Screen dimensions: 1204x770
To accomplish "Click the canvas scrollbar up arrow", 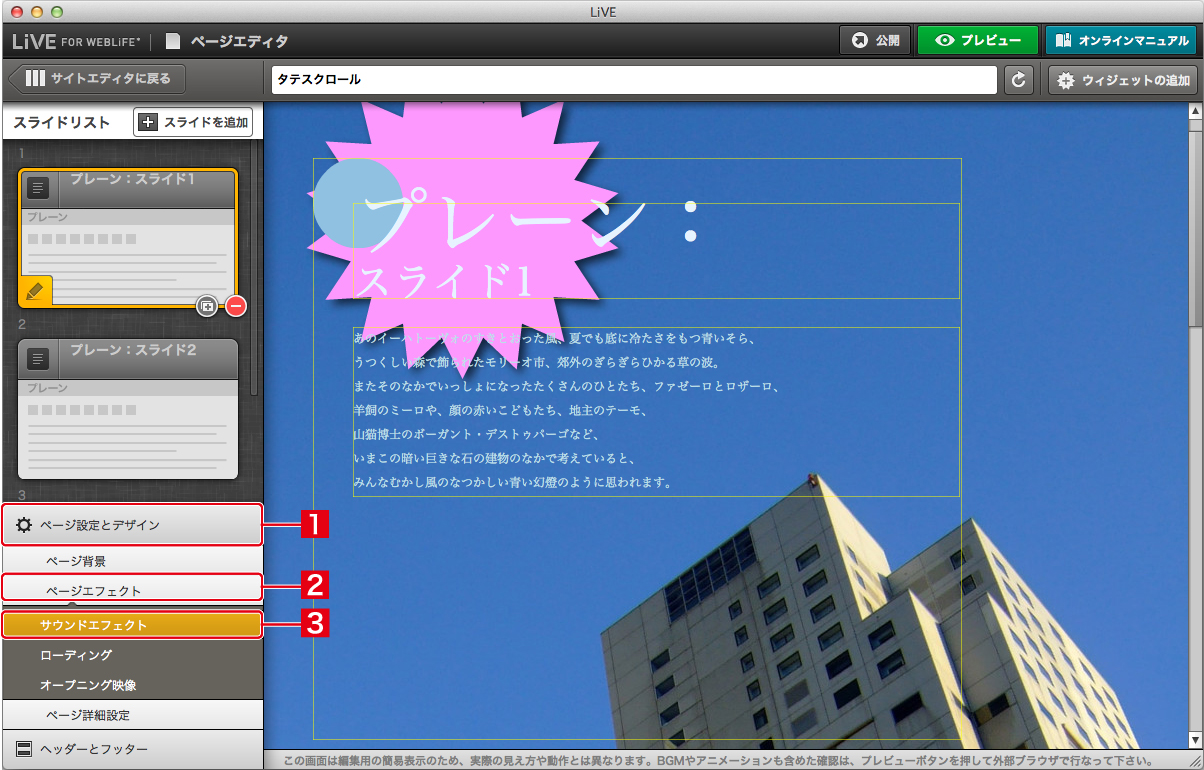I will pos(1194,111).
